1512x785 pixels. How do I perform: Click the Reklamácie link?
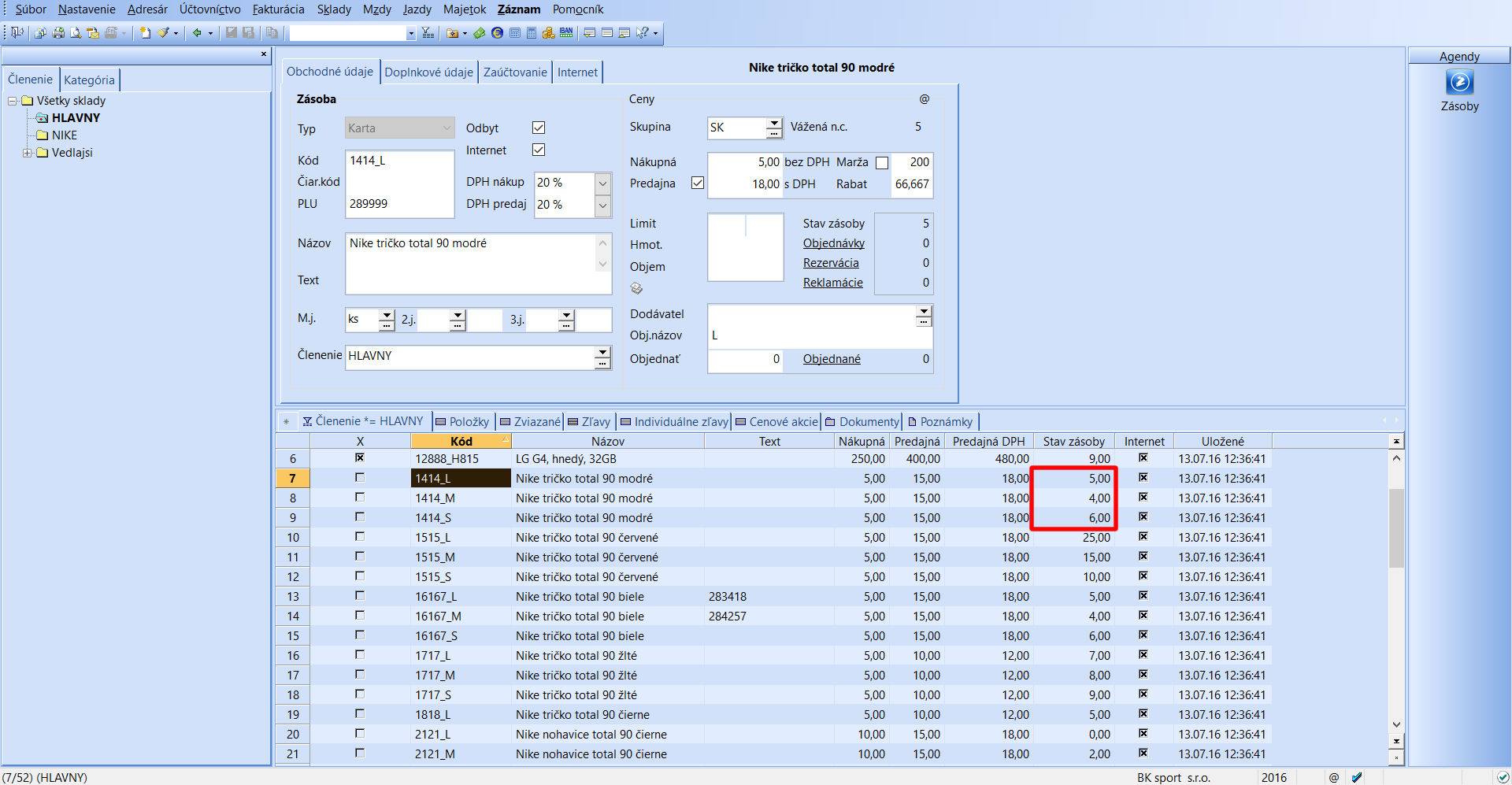click(x=833, y=283)
